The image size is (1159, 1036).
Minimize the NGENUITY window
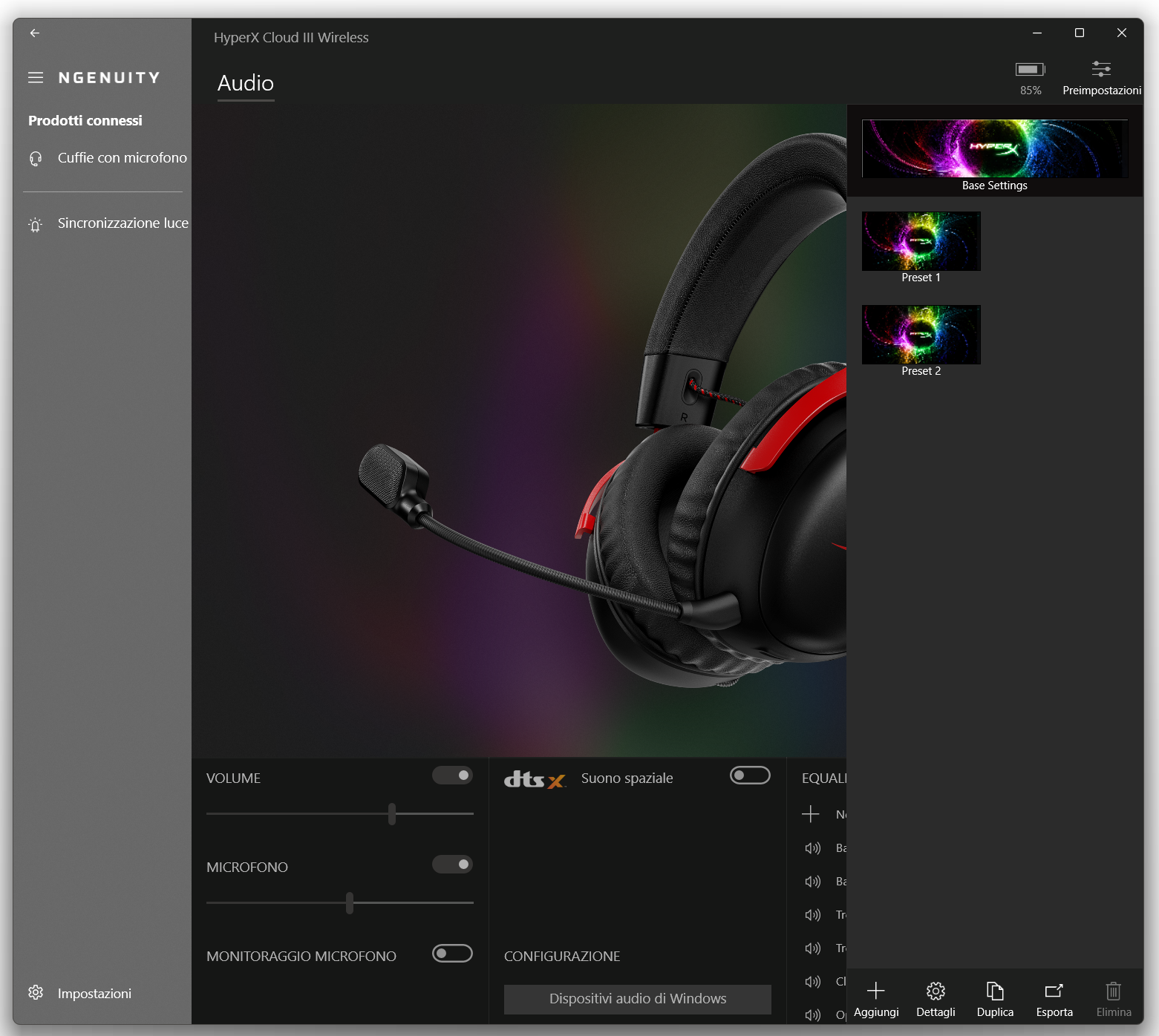pyautogui.click(x=1037, y=33)
